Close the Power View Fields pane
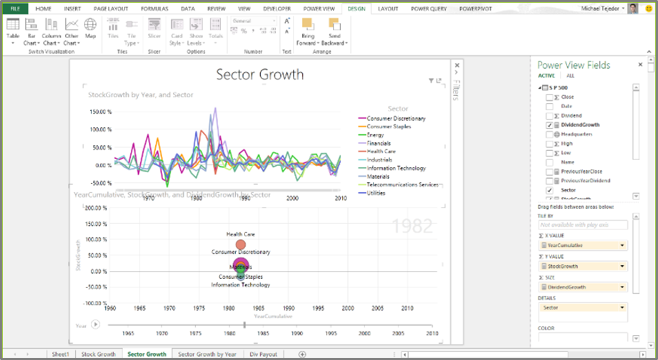 [x=640, y=64]
